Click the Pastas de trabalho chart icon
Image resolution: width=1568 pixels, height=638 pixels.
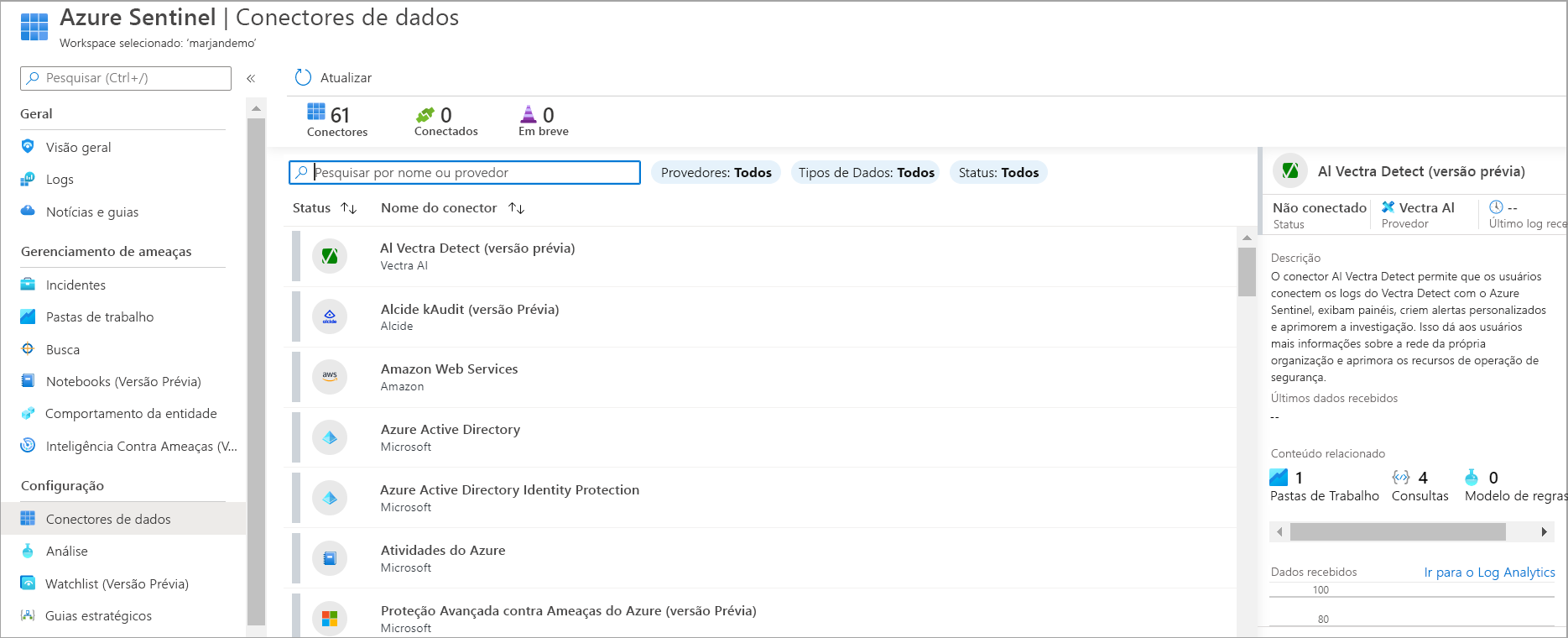click(28, 316)
